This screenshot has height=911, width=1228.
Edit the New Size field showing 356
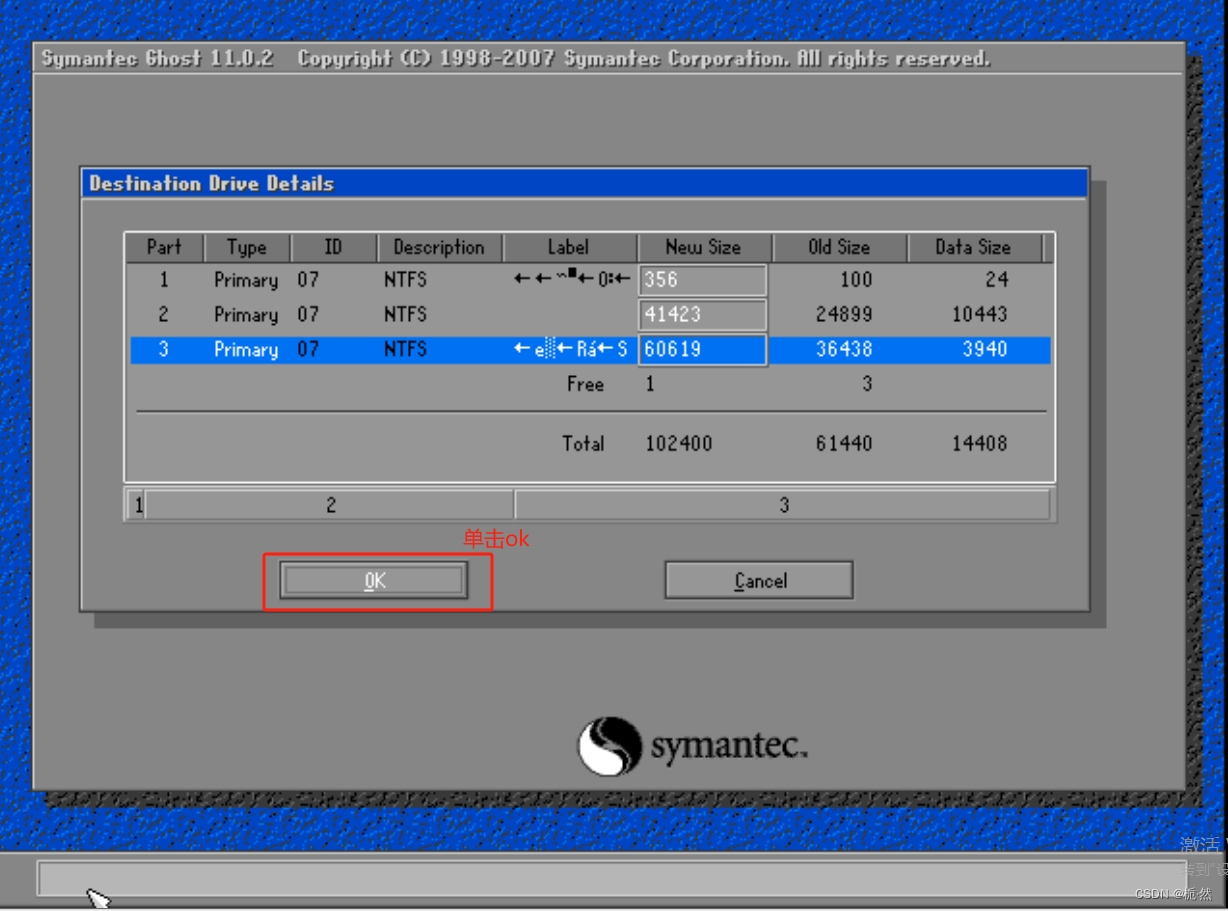click(x=703, y=280)
